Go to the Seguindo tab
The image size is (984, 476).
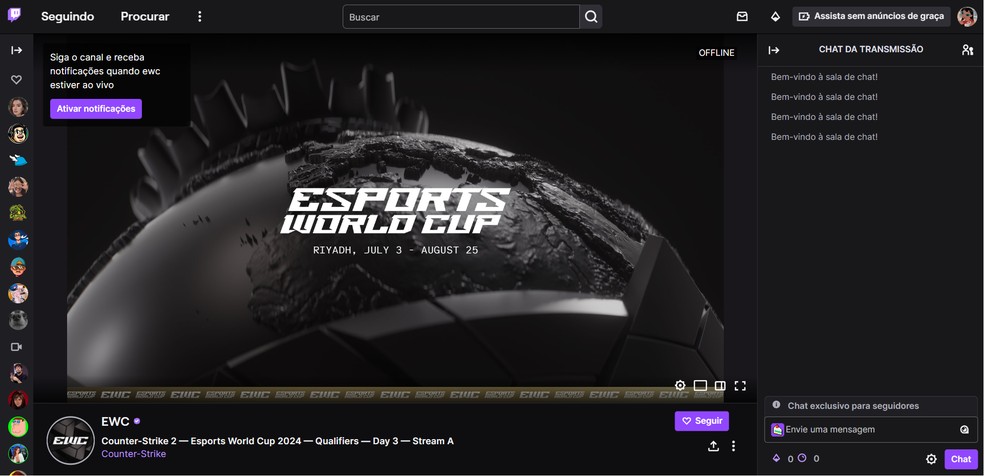tap(68, 16)
